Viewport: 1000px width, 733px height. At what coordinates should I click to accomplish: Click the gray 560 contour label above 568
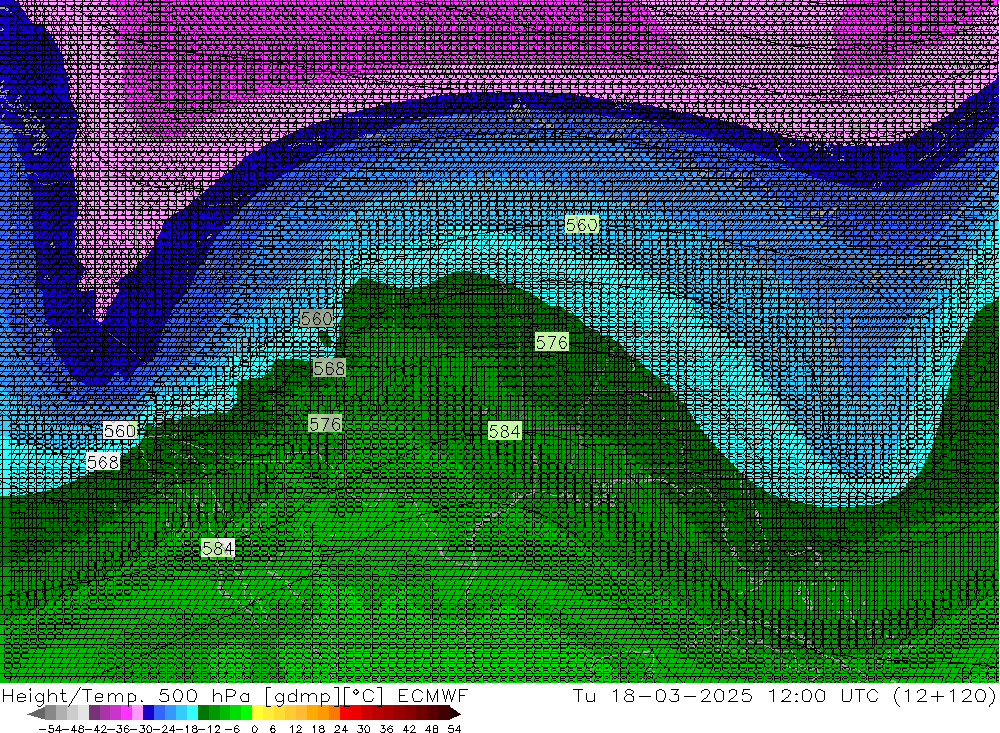(x=316, y=318)
